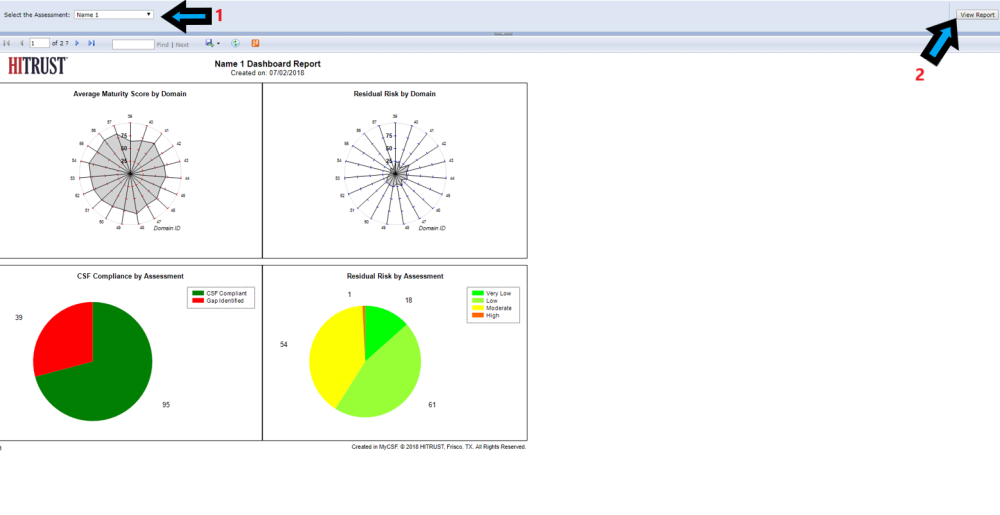1000x515 pixels.
Task: Click the 39 label beside compliance pie
Action: point(19,317)
